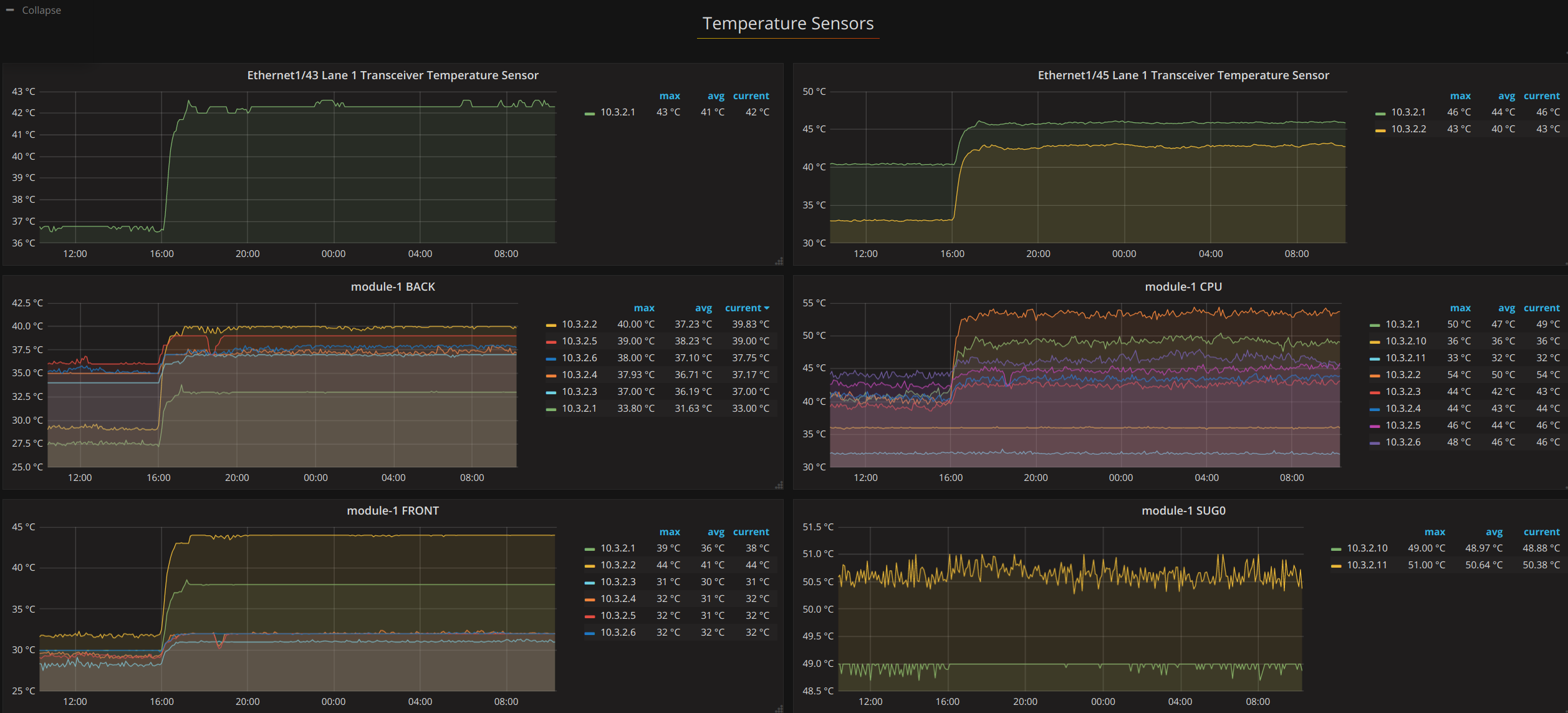The width and height of the screenshot is (1568, 713).
Task: Toggle series 10.3.2.11 in the module-1 SUG0 legend
Action: (1367, 565)
